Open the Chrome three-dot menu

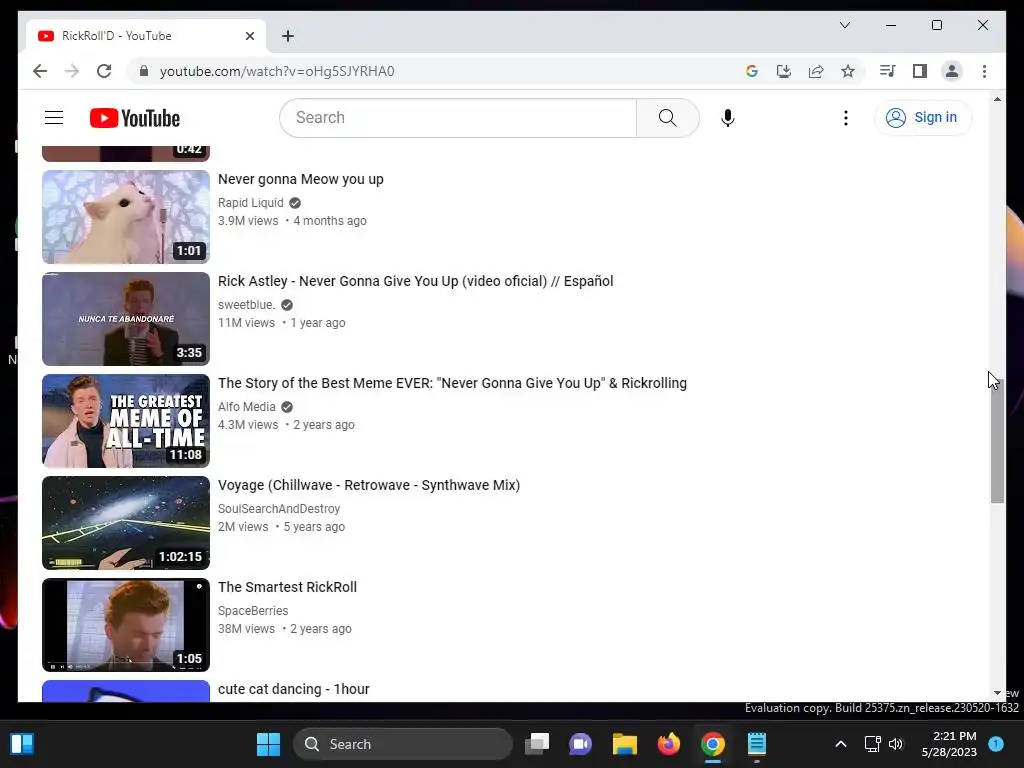(984, 71)
